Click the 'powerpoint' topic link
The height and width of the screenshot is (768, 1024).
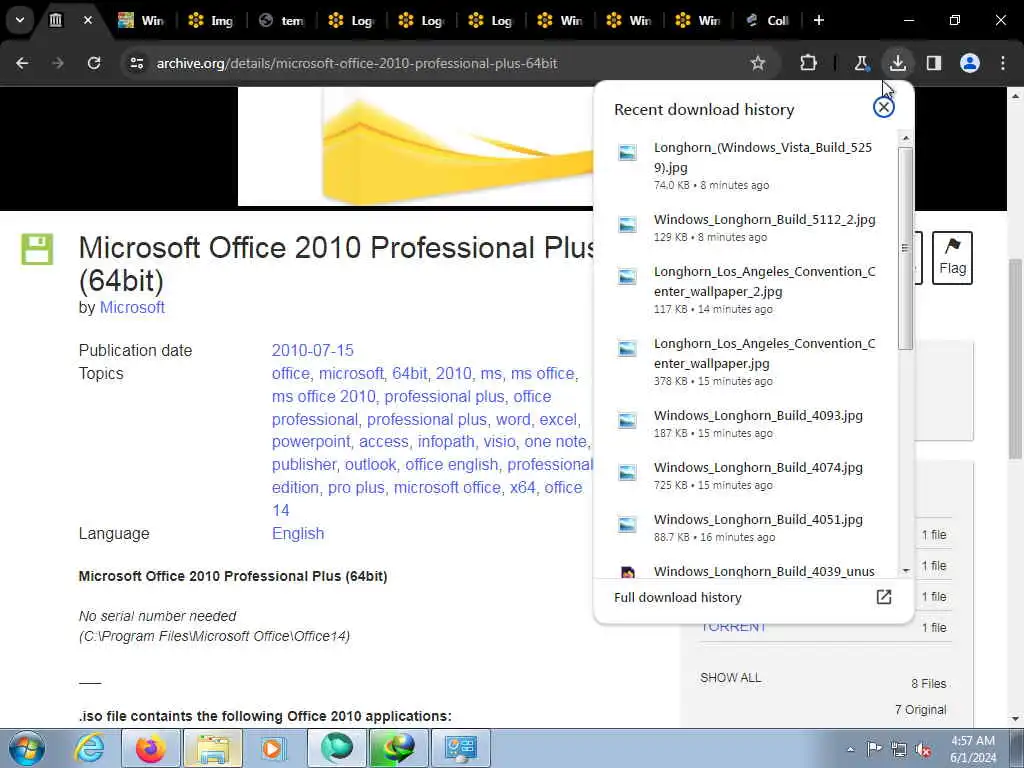tap(311, 441)
